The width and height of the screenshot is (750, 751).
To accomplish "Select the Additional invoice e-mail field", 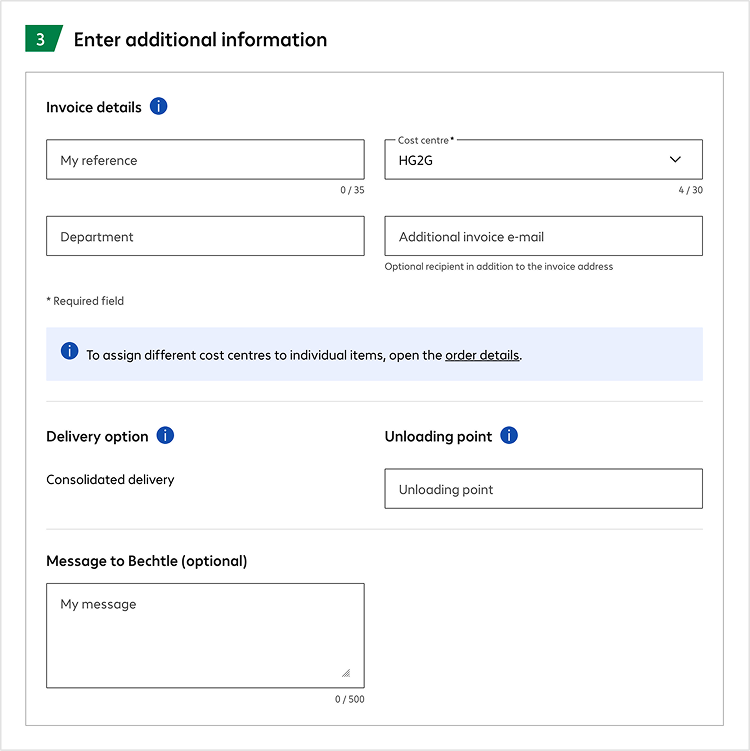I will click(x=543, y=237).
